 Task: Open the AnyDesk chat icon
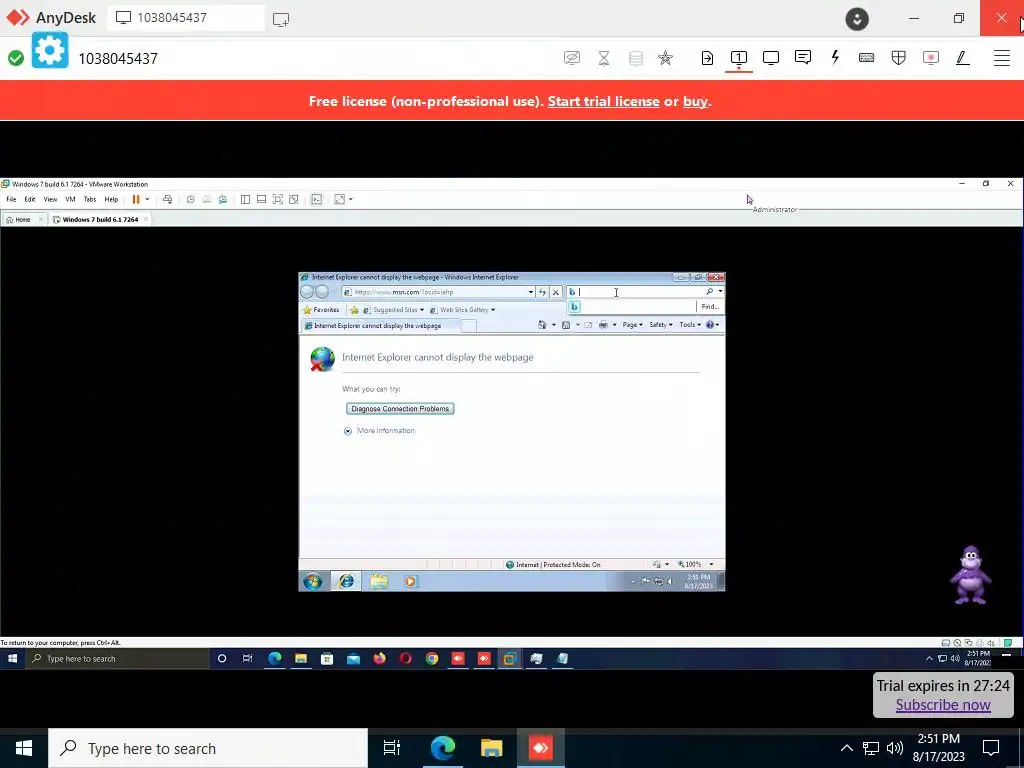pos(803,57)
